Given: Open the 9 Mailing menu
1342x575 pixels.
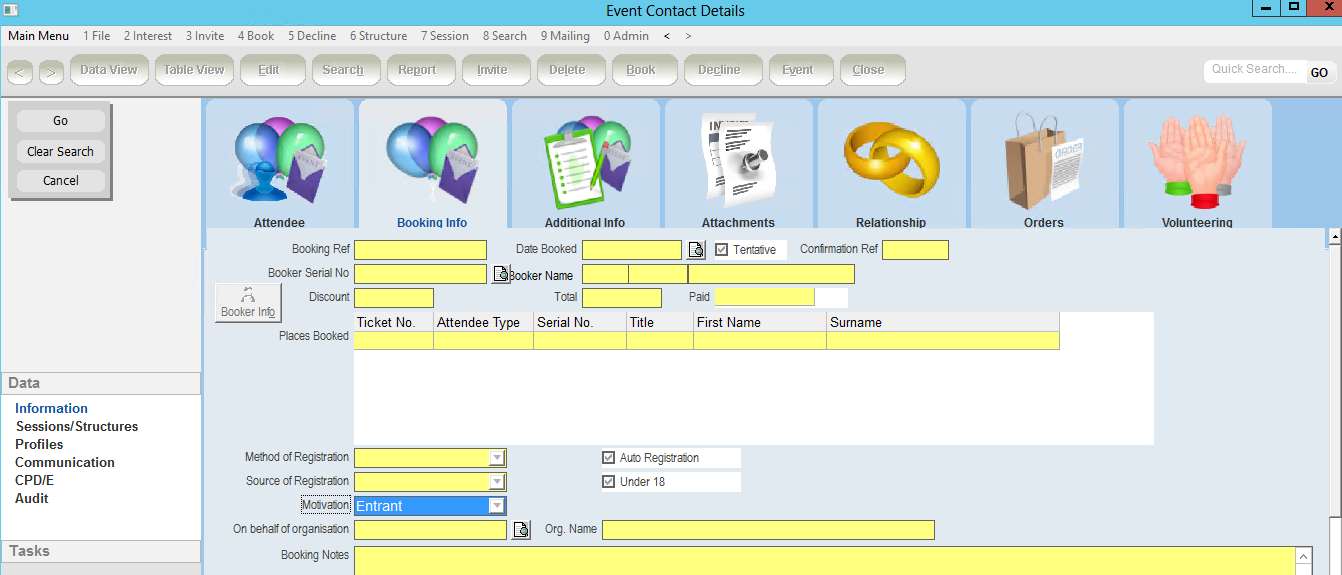Looking at the screenshot, I should click(565, 36).
